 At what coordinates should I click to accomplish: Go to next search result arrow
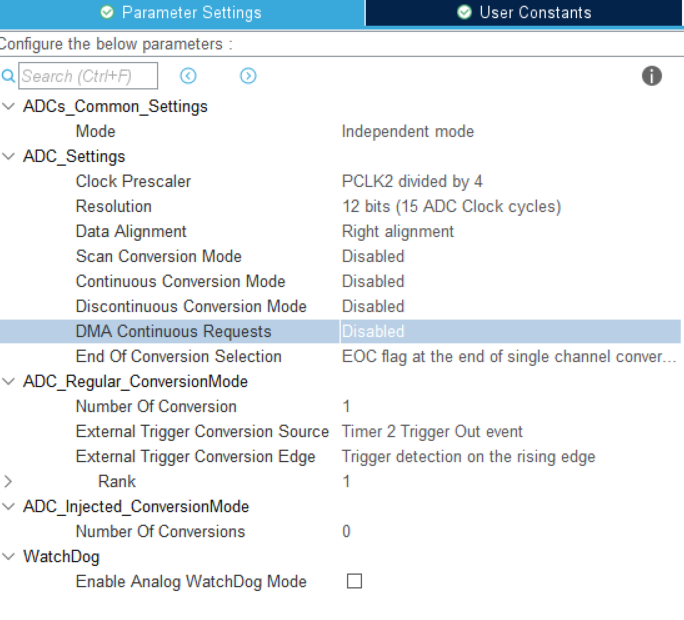pos(248,76)
